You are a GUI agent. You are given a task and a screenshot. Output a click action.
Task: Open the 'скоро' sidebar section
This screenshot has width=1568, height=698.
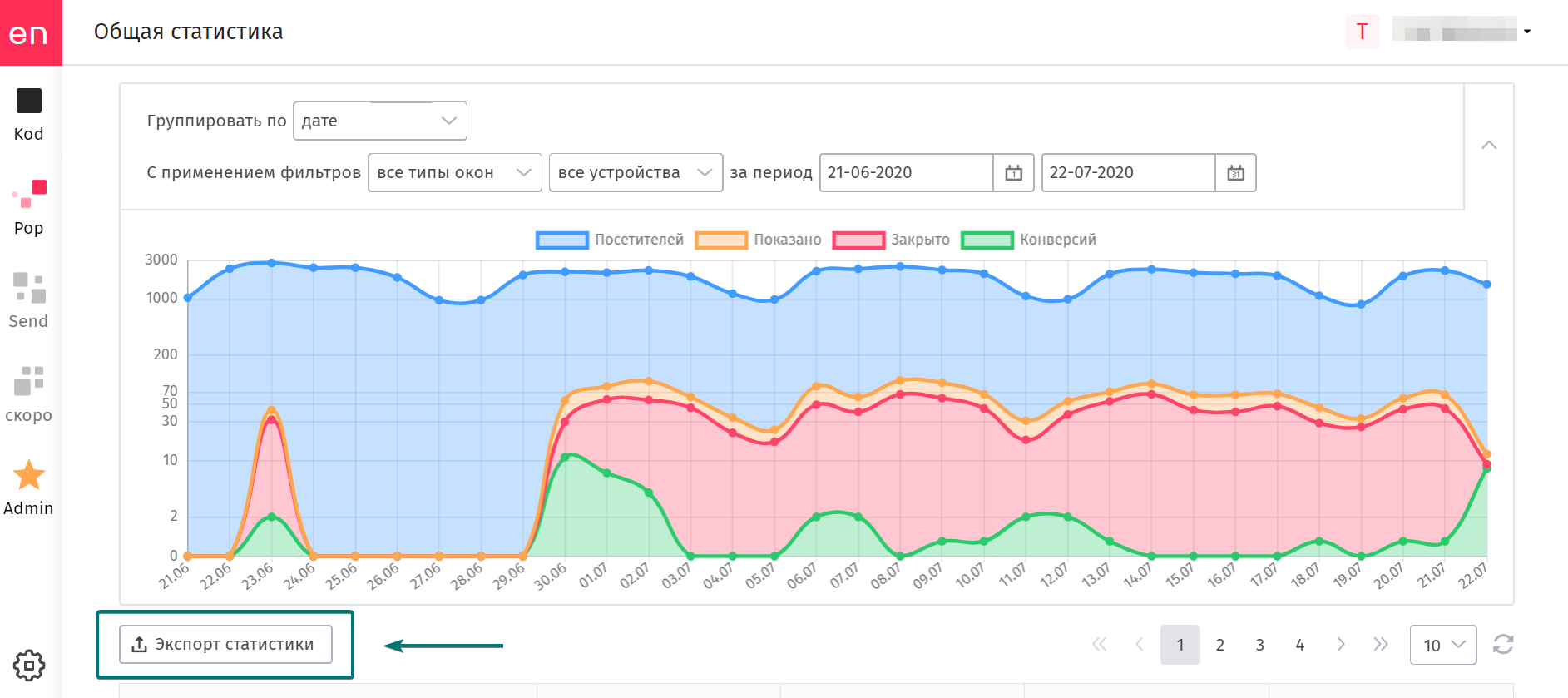click(29, 395)
